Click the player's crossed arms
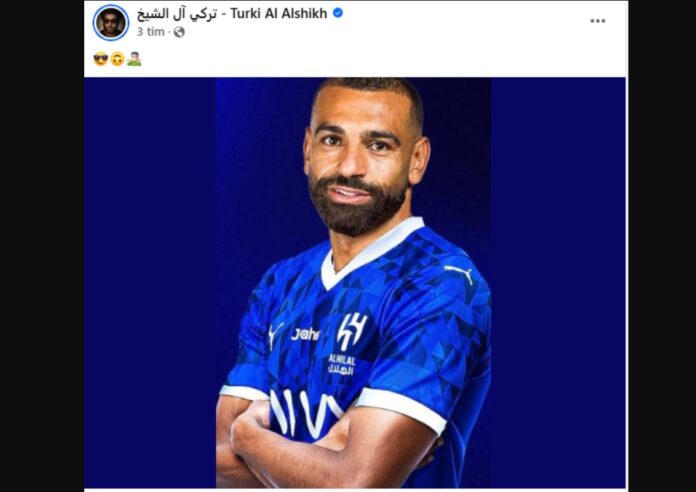This screenshot has width=696, height=492. pyautogui.click(x=327, y=446)
